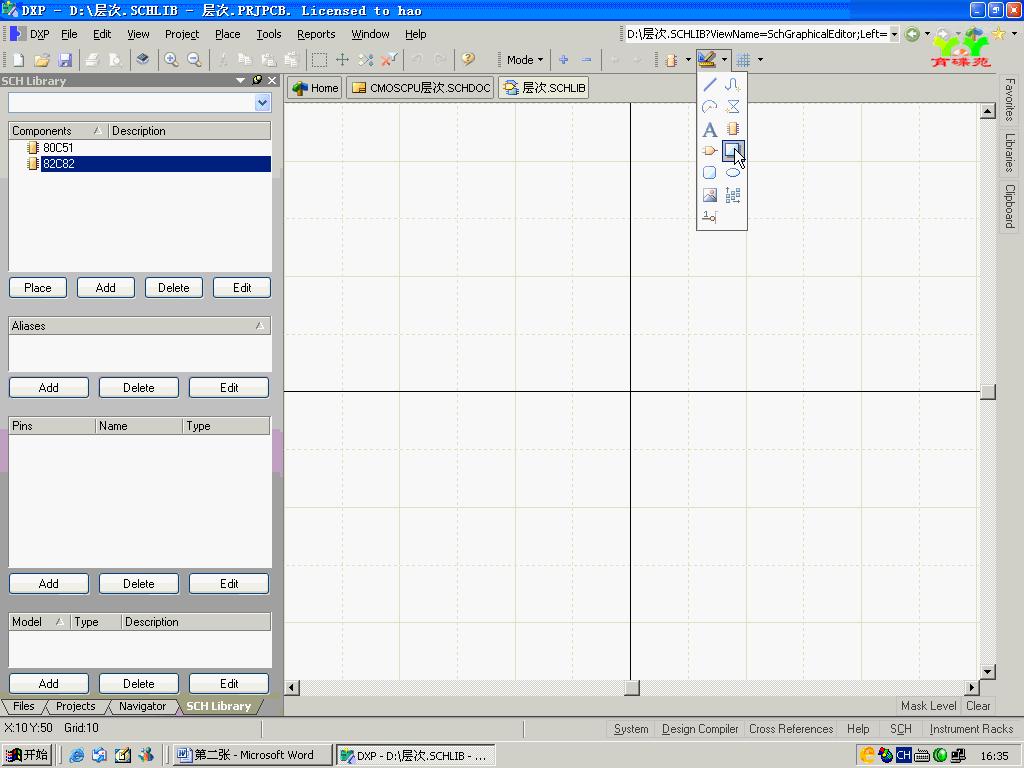
Task: Open the address bar dropdown arrow
Action: (x=894, y=34)
